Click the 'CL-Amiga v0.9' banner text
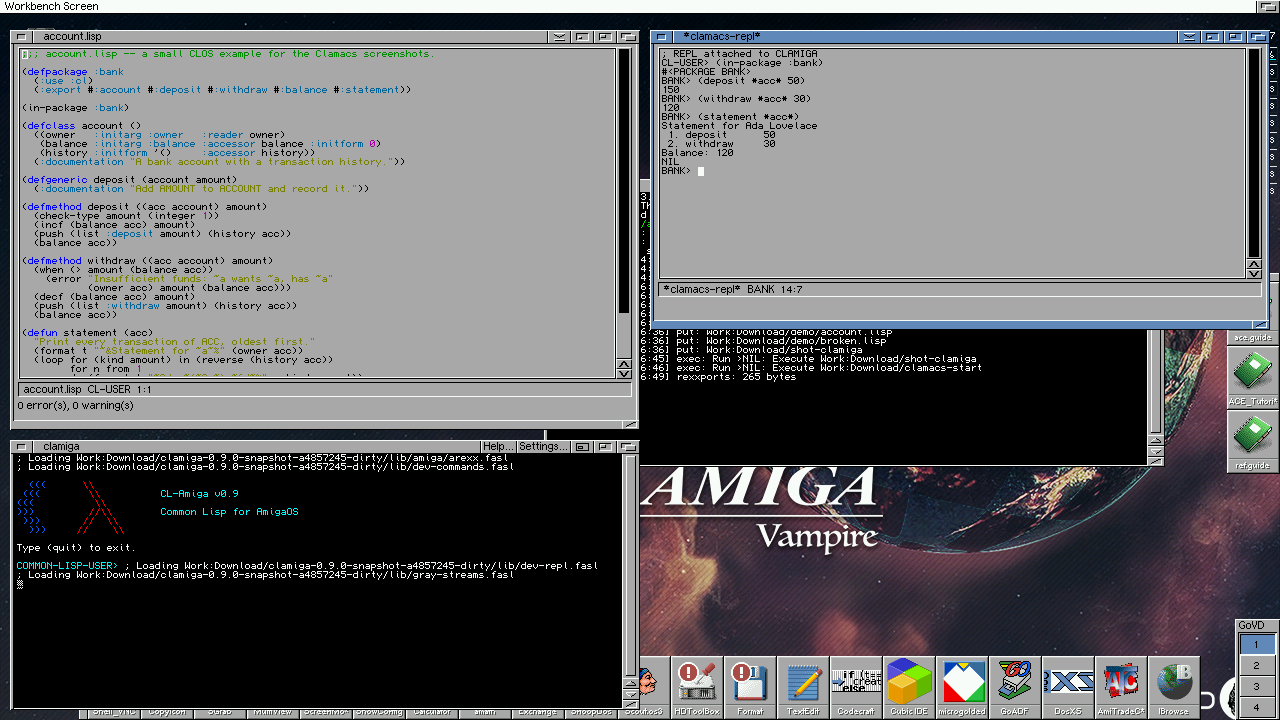Viewport: 1280px width, 720px height. (x=199, y=494)
